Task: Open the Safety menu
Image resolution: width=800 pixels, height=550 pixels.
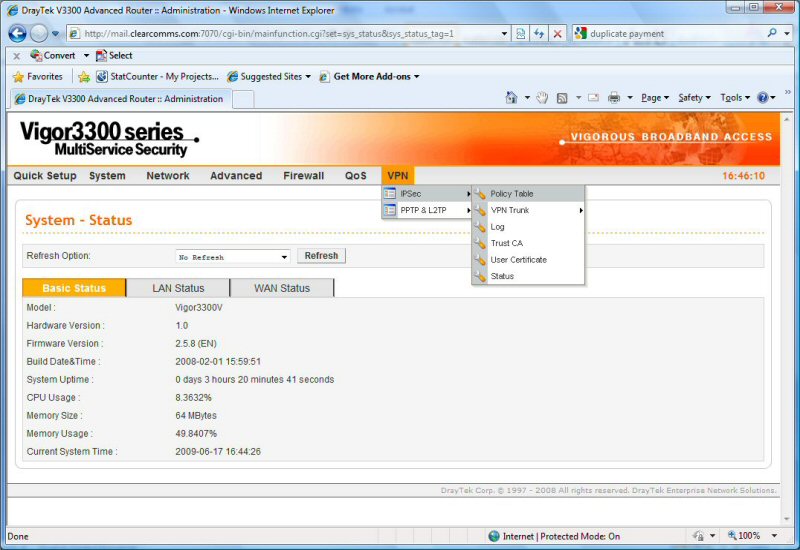Action: tap(694, 97)
